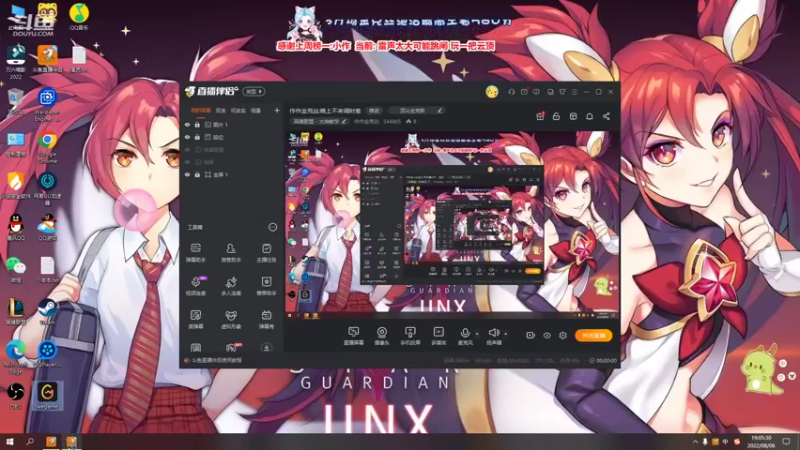Add a screen capture source (直播屏幕)

(353, 336)
